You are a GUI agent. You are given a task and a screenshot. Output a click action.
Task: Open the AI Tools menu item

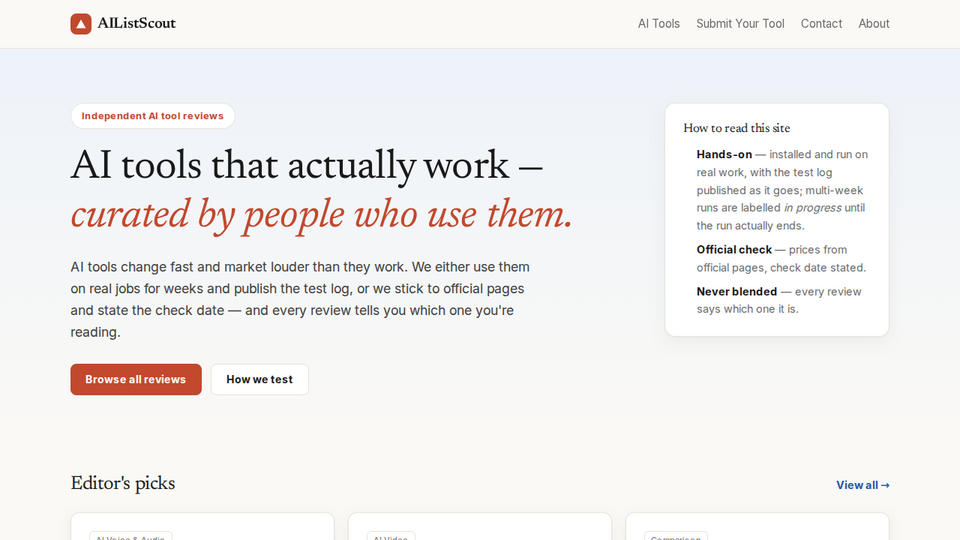[x=659, y=23]
